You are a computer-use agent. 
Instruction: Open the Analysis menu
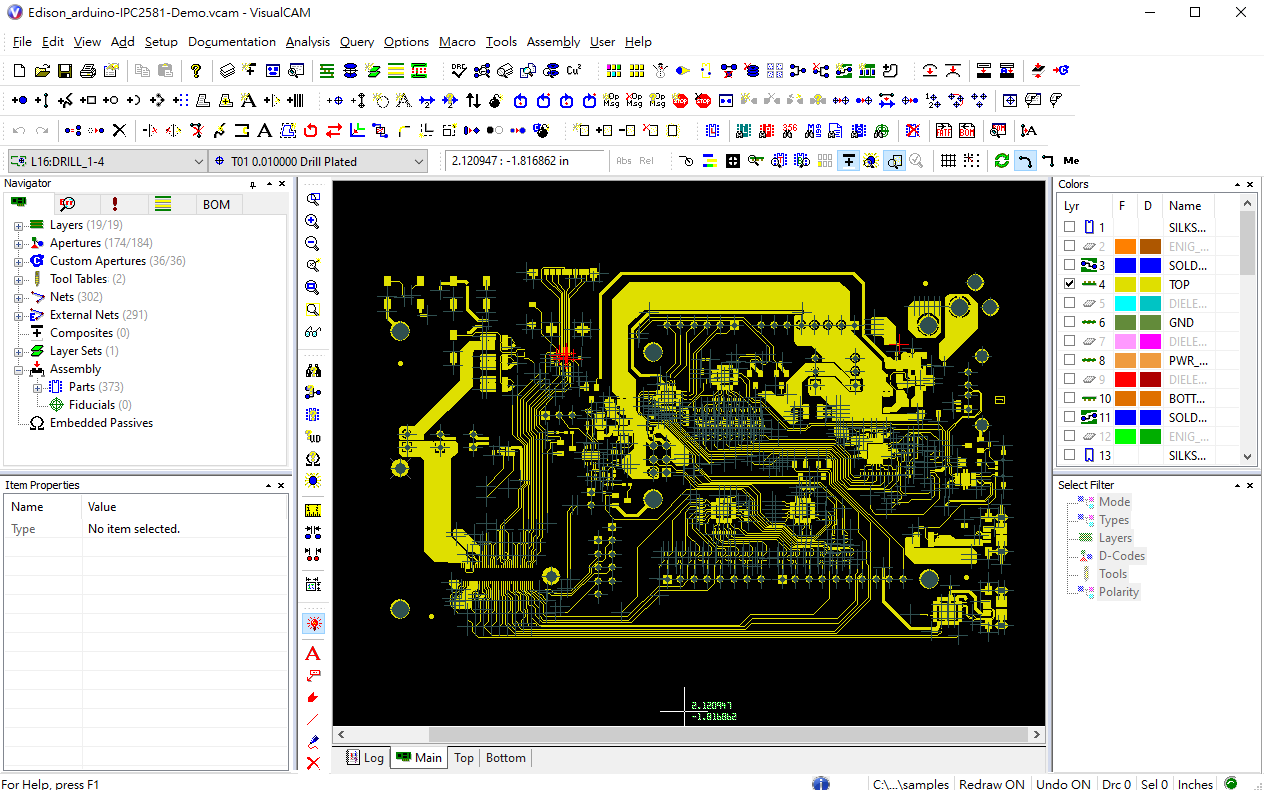click(x=307, y=42)
